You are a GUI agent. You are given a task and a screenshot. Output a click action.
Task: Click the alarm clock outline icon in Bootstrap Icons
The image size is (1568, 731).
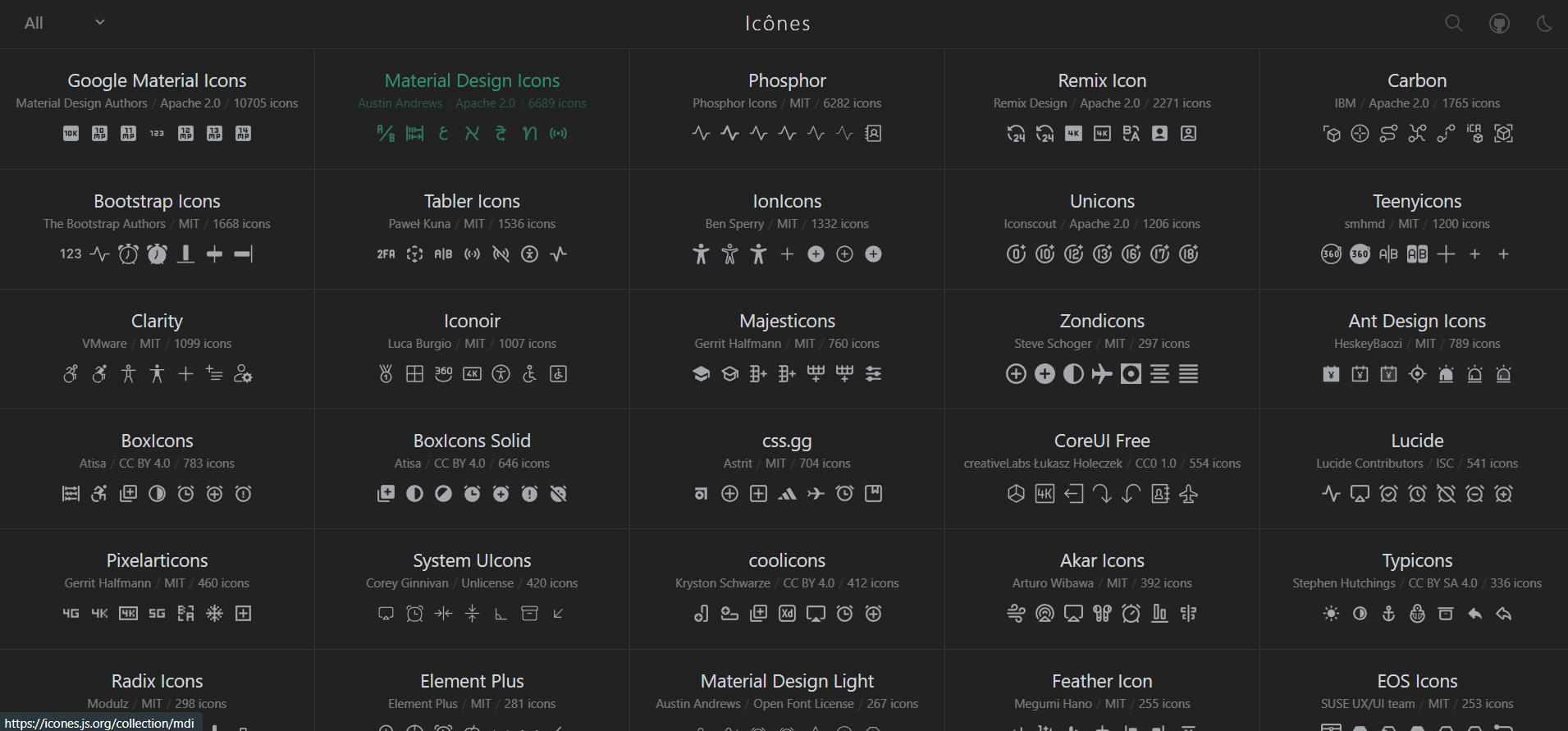tap(128, 254)
